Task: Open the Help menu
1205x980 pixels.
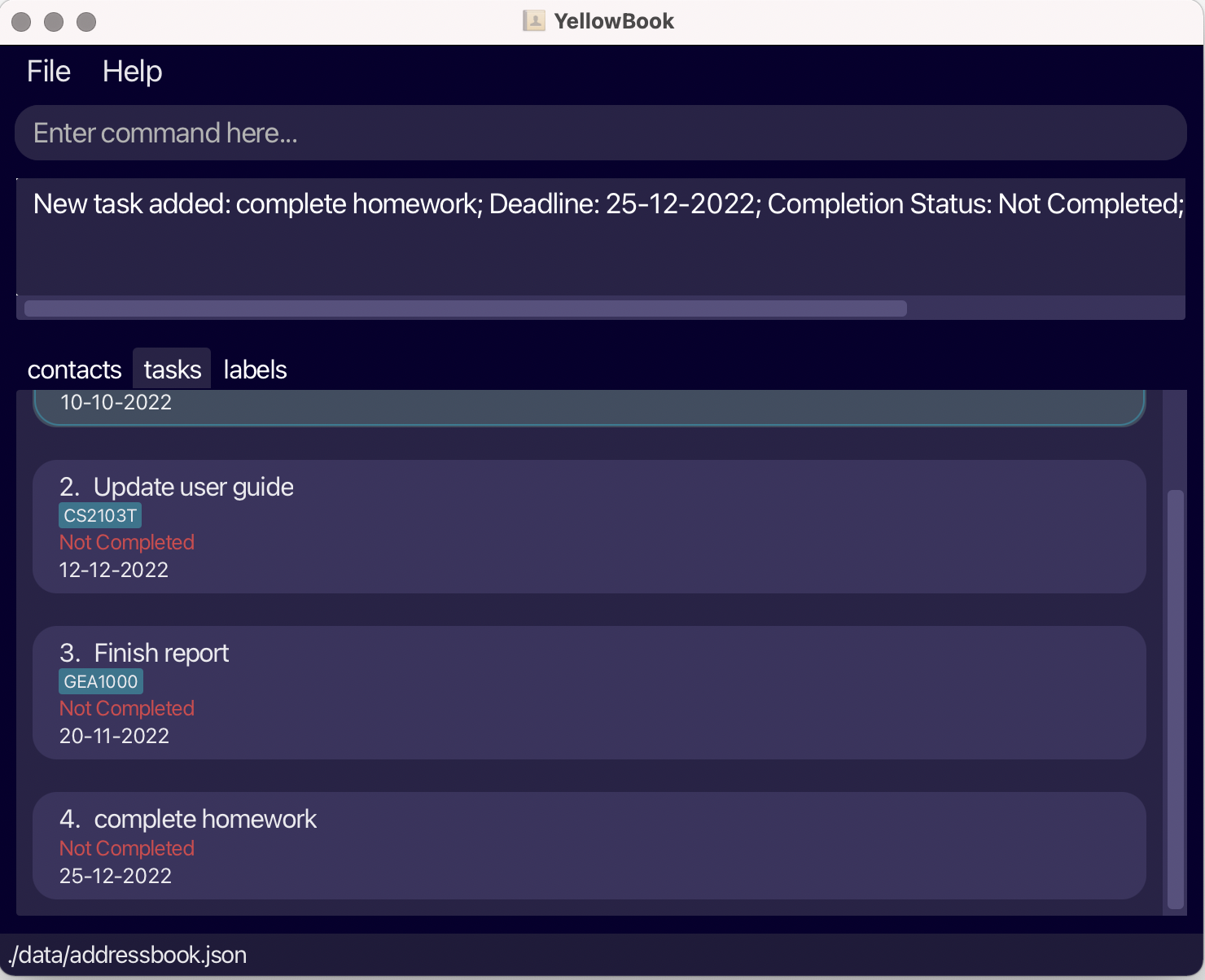Action: point(132,72)
